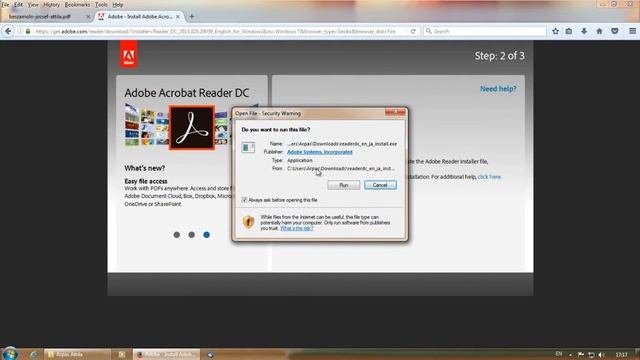Open the Adobe Systems Incorporated publisher link
The image size is (640, 360).
[x=320, y=152]
